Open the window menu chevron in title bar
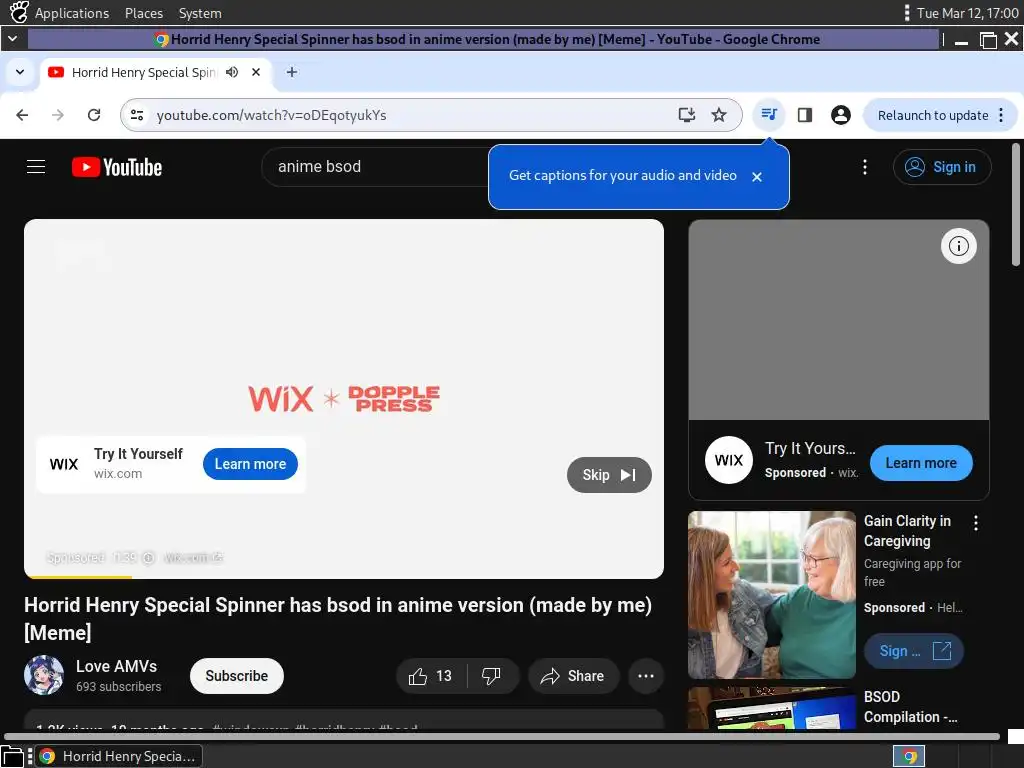This screenshot has height=768, width=1024. (x=12, y=39)
